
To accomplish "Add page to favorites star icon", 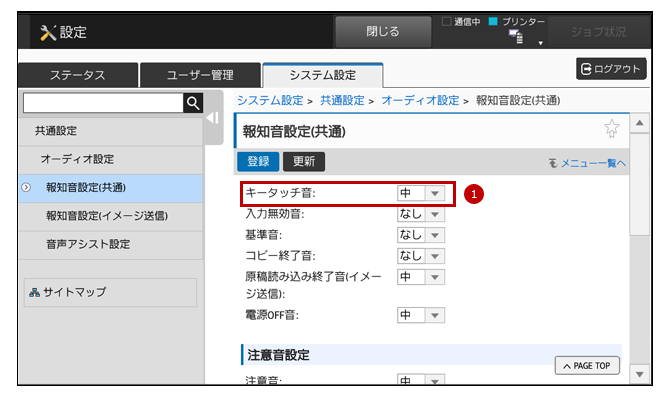I will pyautogui.click(x=611, y=129).
